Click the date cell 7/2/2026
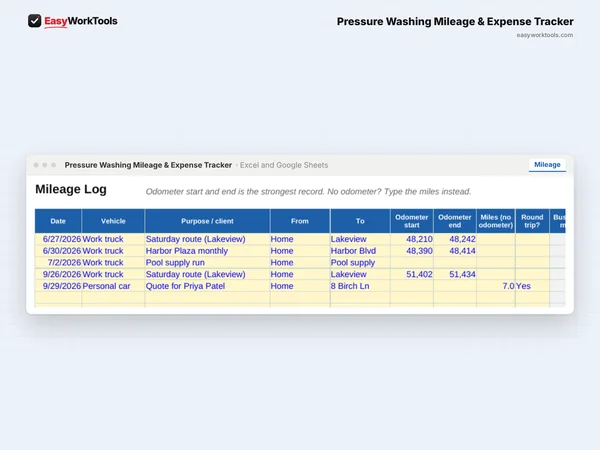The height and width of the screenshot is (450, 600). pyautogui.click(x=58, y=263)
